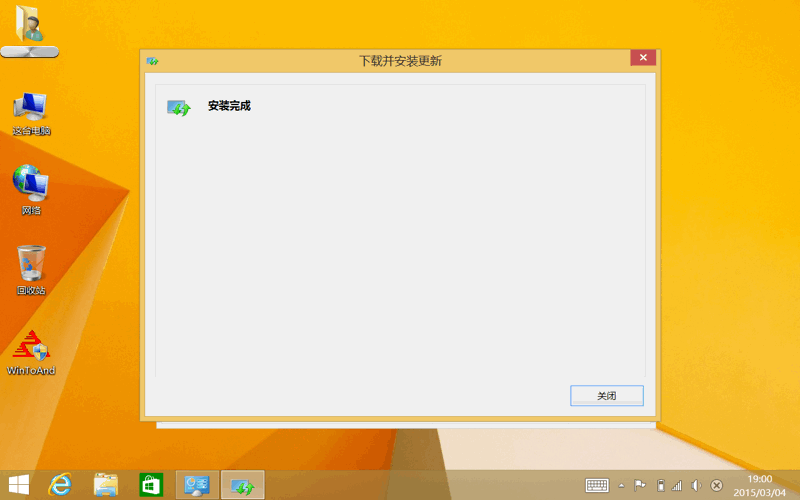Click the volume speaker icon in the tray
The width and height of the screenshot is (800, 500).
[696, 485]
